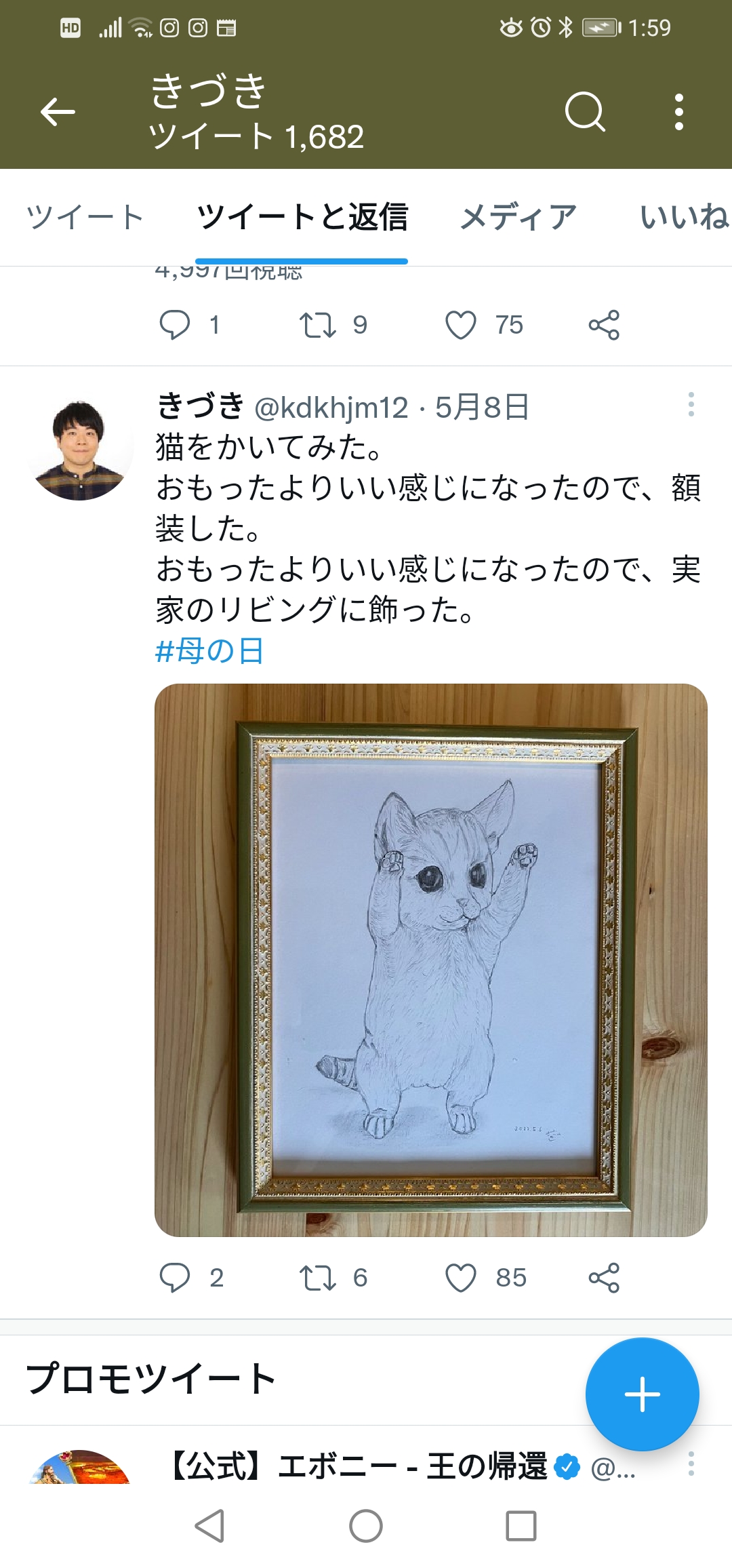Open きづき profile avatar photo

pyautogui.click(x=79, y=449)
